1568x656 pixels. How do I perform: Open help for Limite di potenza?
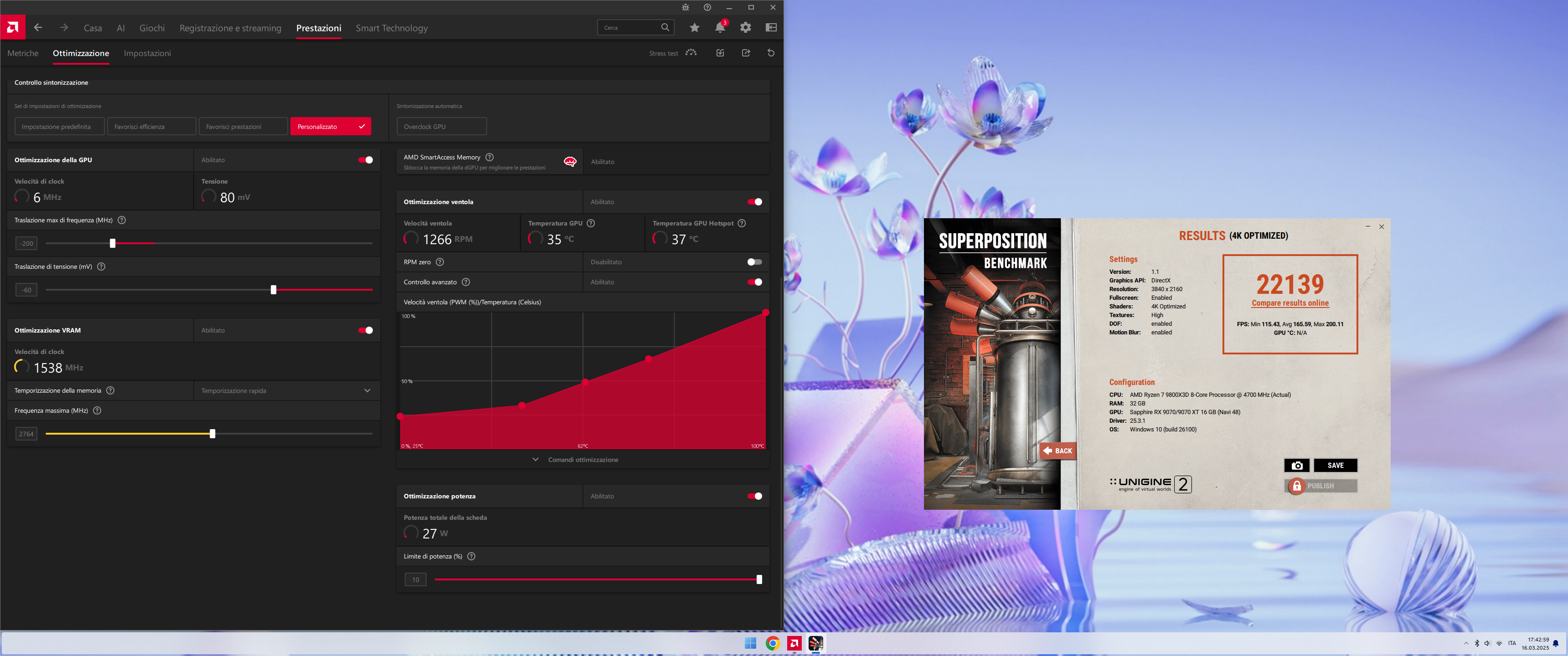[471, 556]
